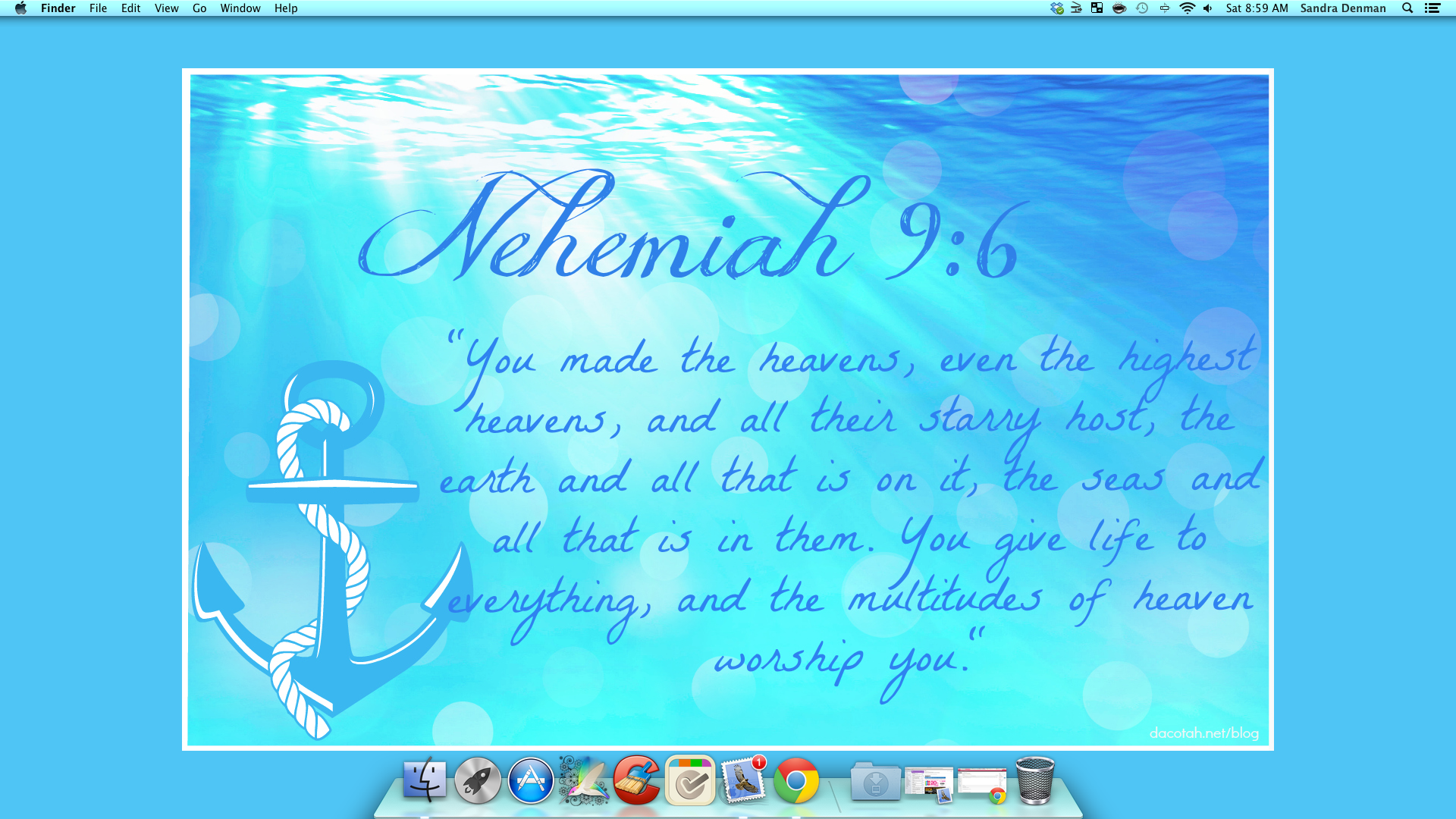The width and height of the screenshot is (1456, 819).
Task: Click the Sat 8:59 AM clock
Action: coord(1257,8)
